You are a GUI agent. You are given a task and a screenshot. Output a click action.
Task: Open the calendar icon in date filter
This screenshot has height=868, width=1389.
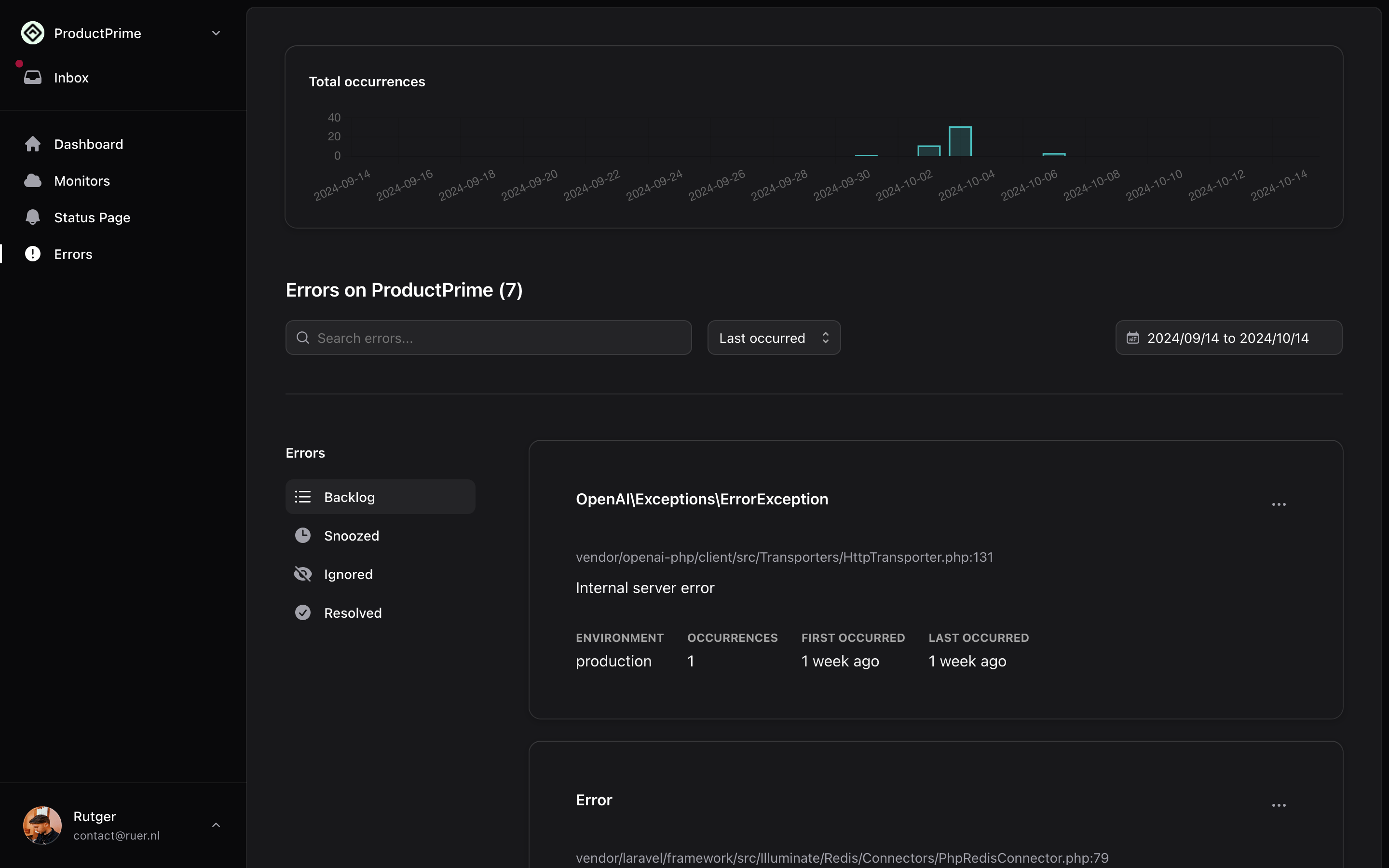pyautogui.click(x=1132, y=338)
